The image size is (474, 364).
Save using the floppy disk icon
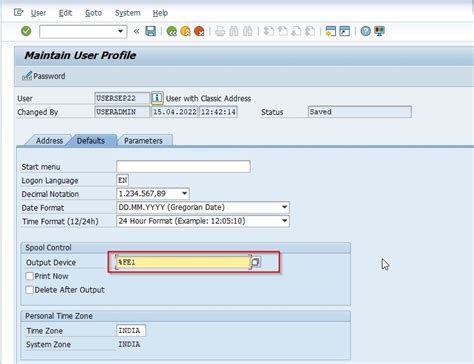coord(151,31)
